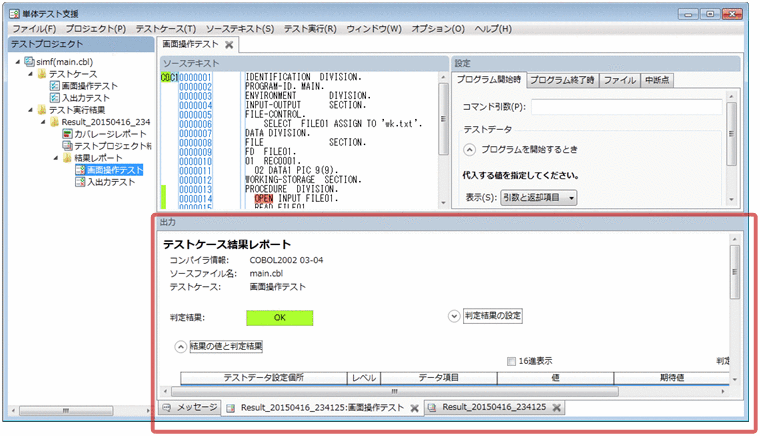This screenshot has height=436, width=760.
Task: Click the レベル column header
Action: (x=364, y=378)
